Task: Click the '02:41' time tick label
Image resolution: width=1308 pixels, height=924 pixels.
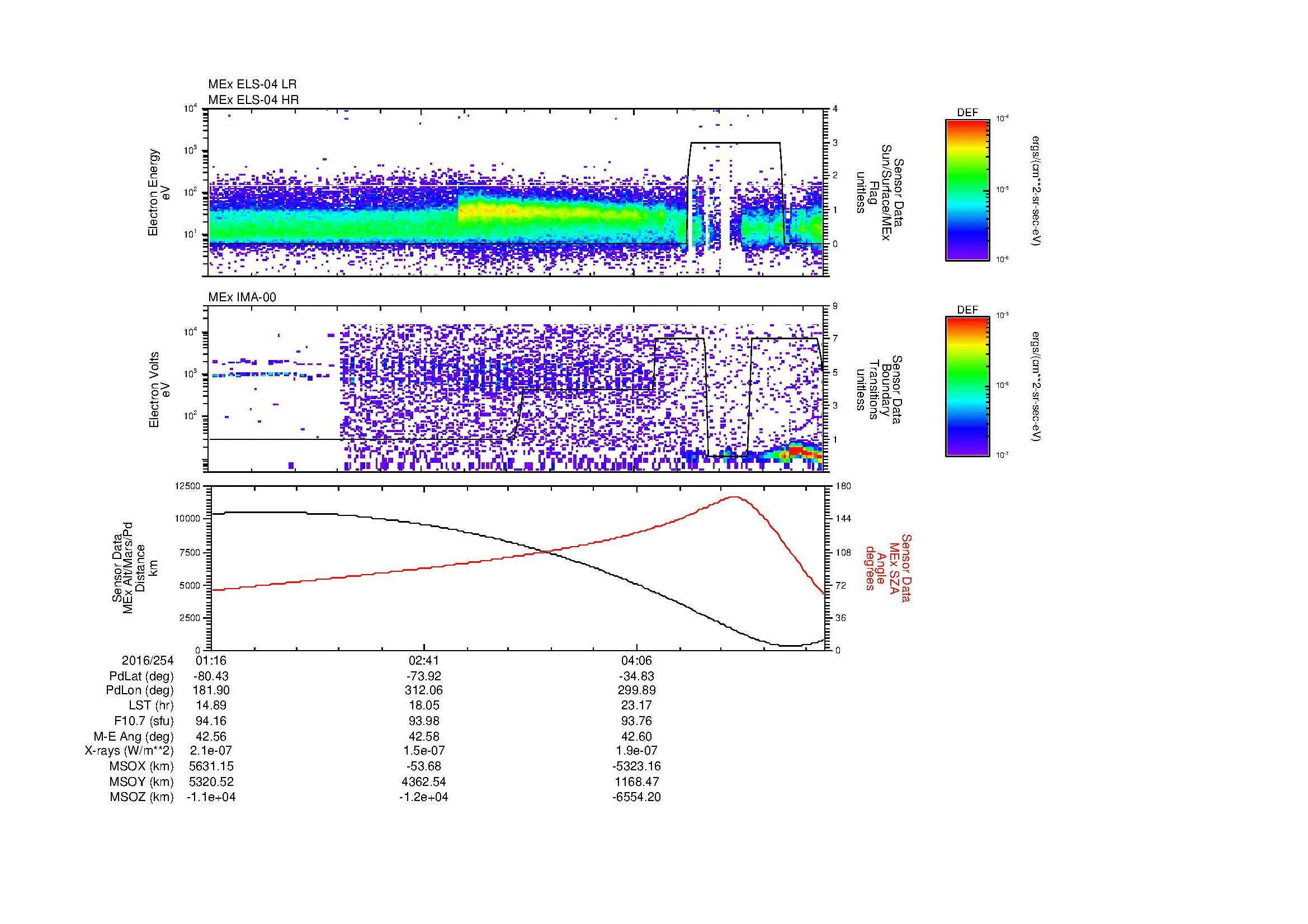Action: point(423,660)
